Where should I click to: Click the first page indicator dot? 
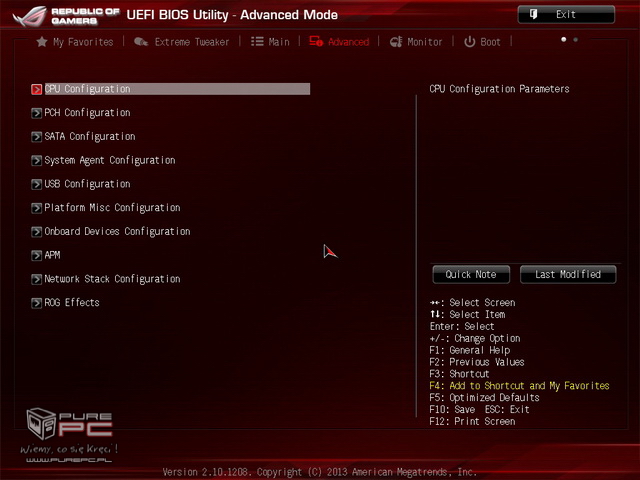point(564,40)
